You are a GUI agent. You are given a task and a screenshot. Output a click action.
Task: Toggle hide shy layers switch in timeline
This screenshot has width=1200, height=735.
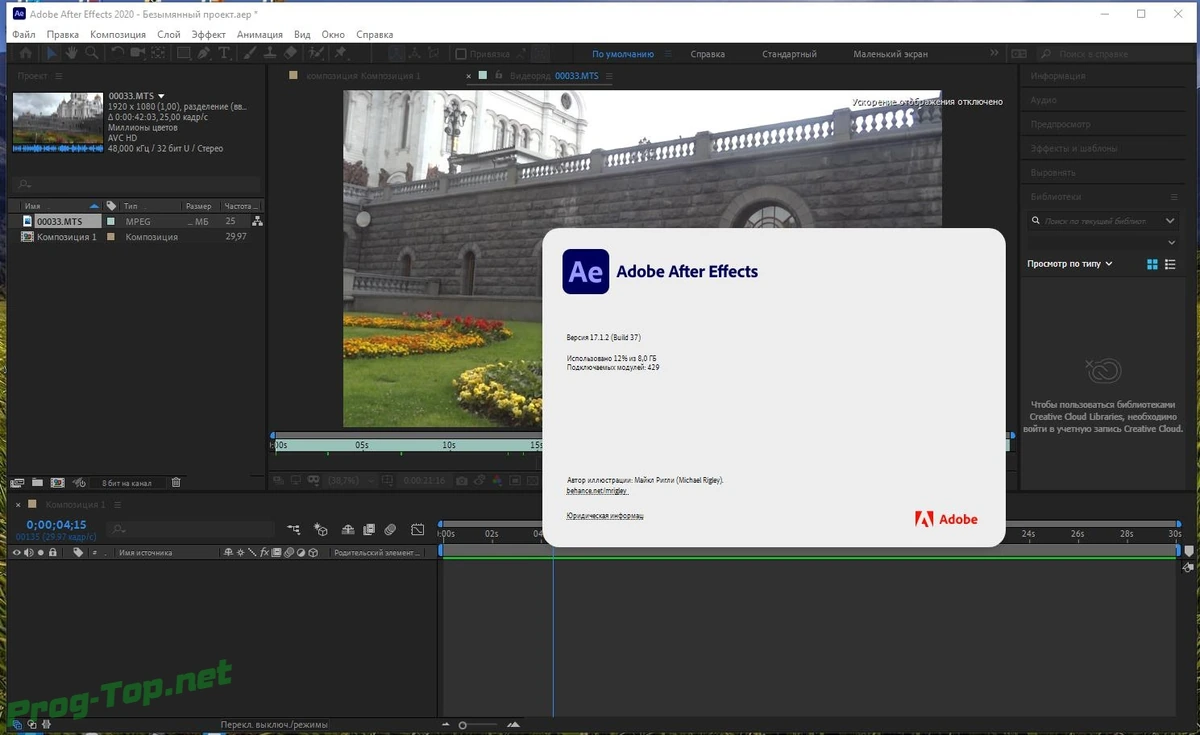pyautogui.click(x=348, y=529)
